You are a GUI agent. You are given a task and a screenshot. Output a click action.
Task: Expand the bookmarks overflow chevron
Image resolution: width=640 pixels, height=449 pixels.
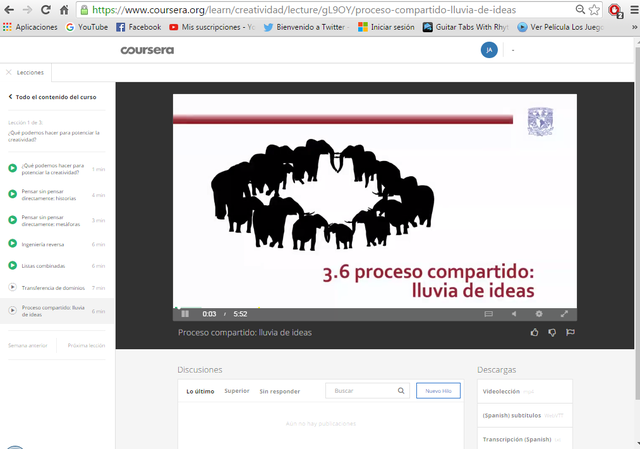pos(634,27)
